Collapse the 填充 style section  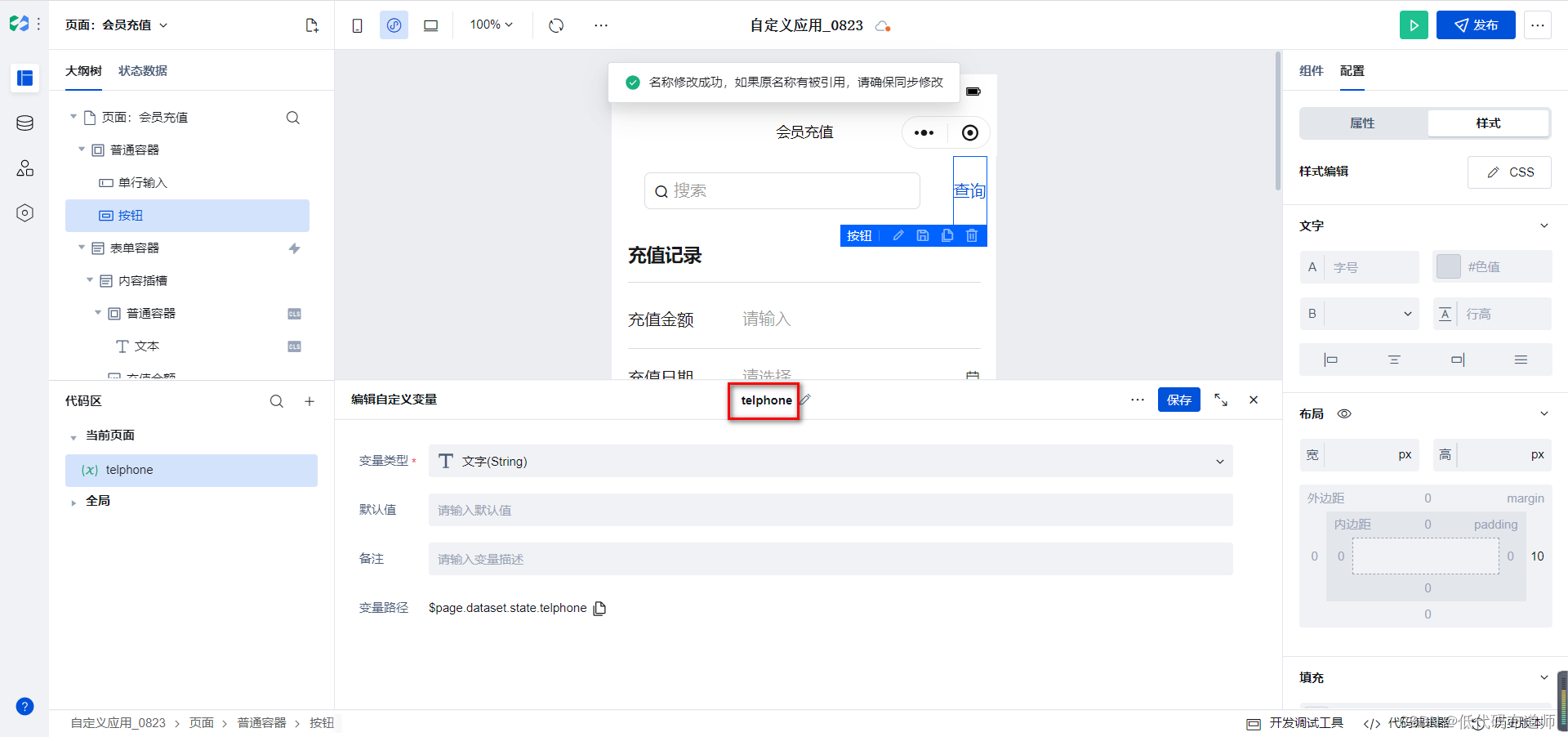coord(1543,677)
